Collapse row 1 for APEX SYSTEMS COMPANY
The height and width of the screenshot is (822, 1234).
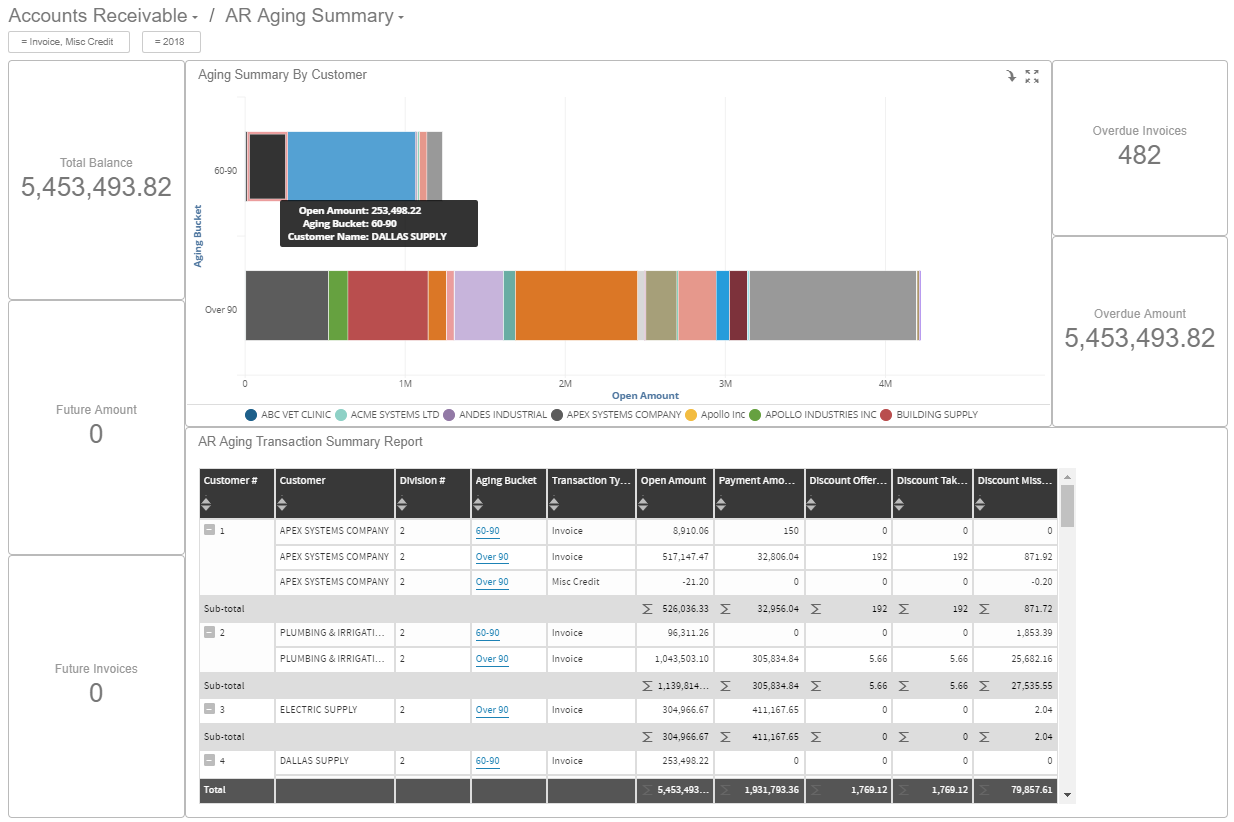tap(210, 530)
